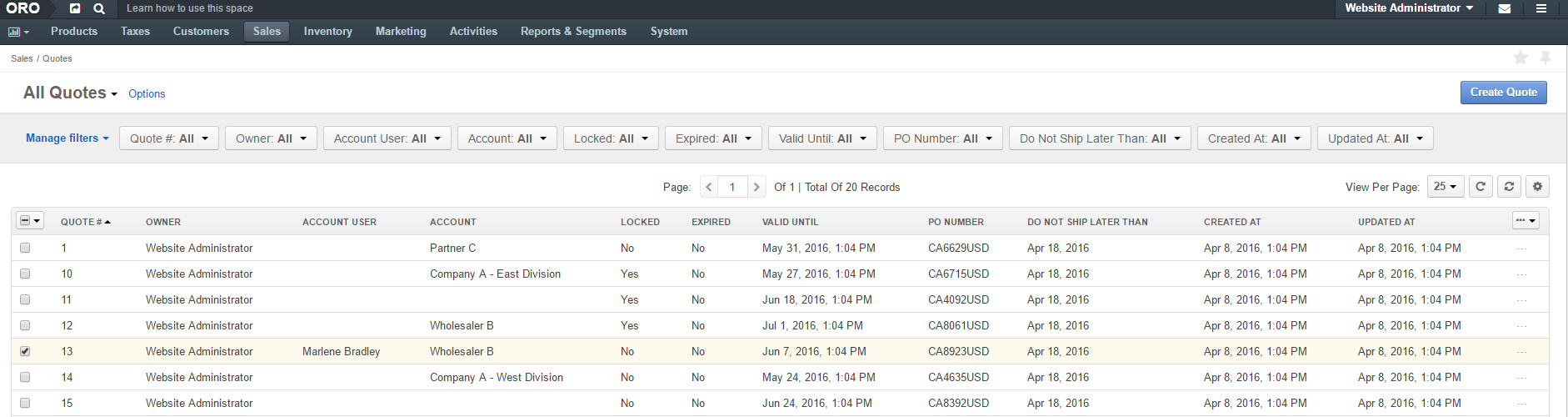Open row actions for quote 1
This screenshot has width=1568, height=417.
tap(1522, 249)
